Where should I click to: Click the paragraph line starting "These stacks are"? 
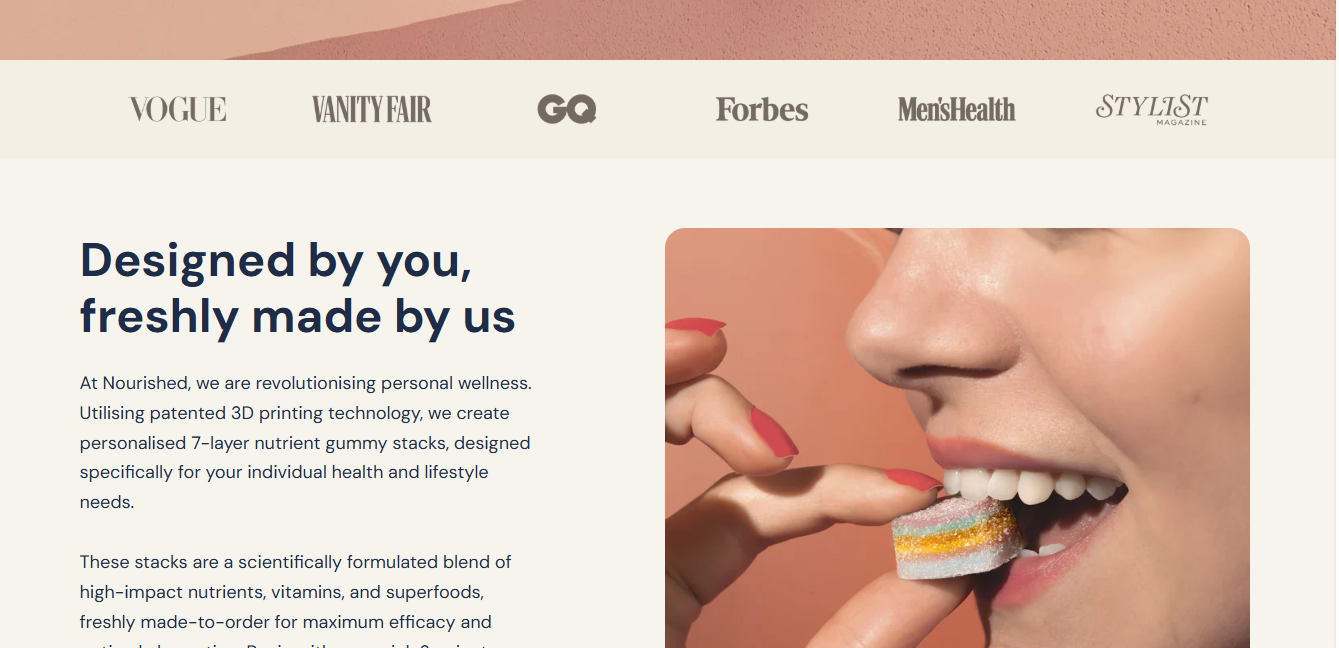[x=296, y=562]
